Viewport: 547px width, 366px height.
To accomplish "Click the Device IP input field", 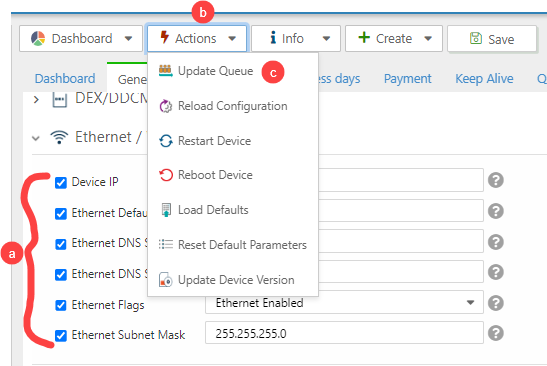I will [401, 180].
